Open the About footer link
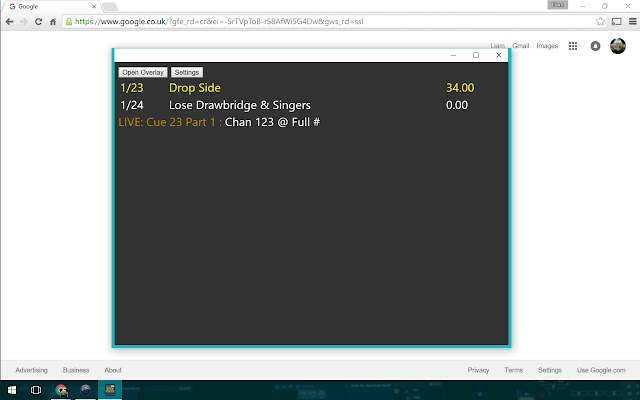The width and height of the screenshot is (640, 400). tap(113, 370)
